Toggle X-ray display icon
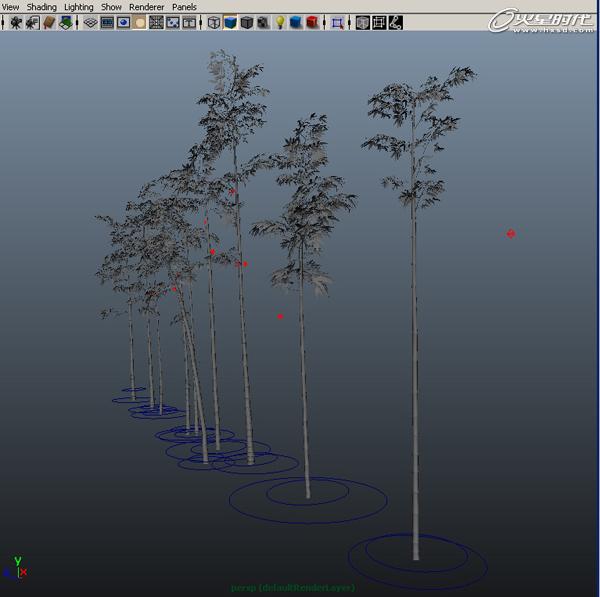This screenshot has width=600, height=597. pos(362,22)
